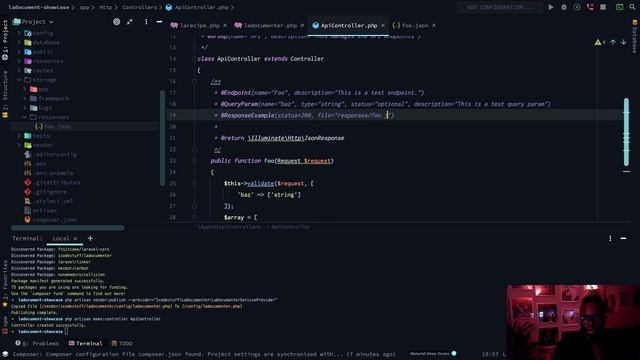
Task: Open inspection warnings indicator
Action: click(600, 42)
